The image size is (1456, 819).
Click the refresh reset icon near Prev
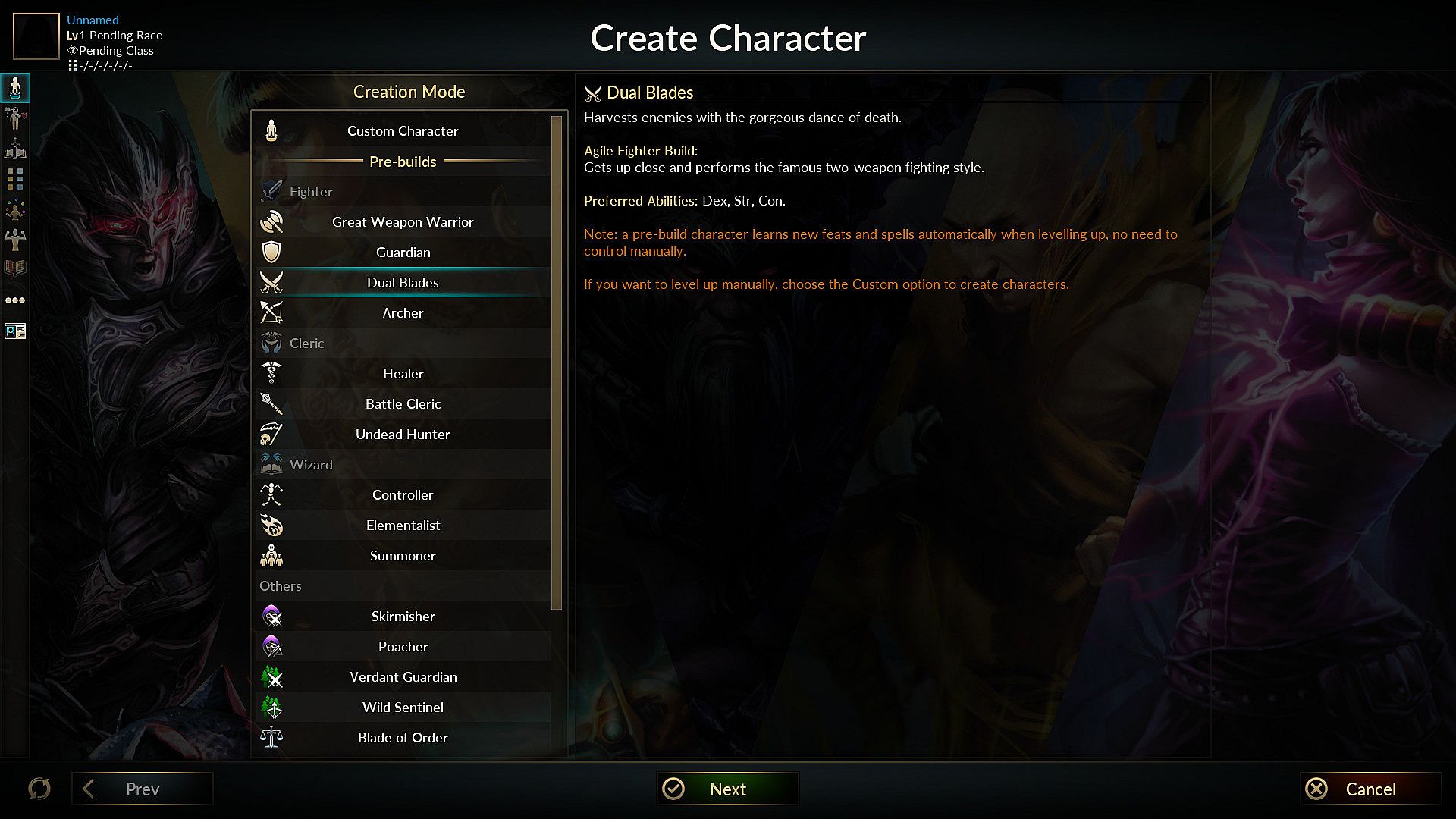point(39,789)
